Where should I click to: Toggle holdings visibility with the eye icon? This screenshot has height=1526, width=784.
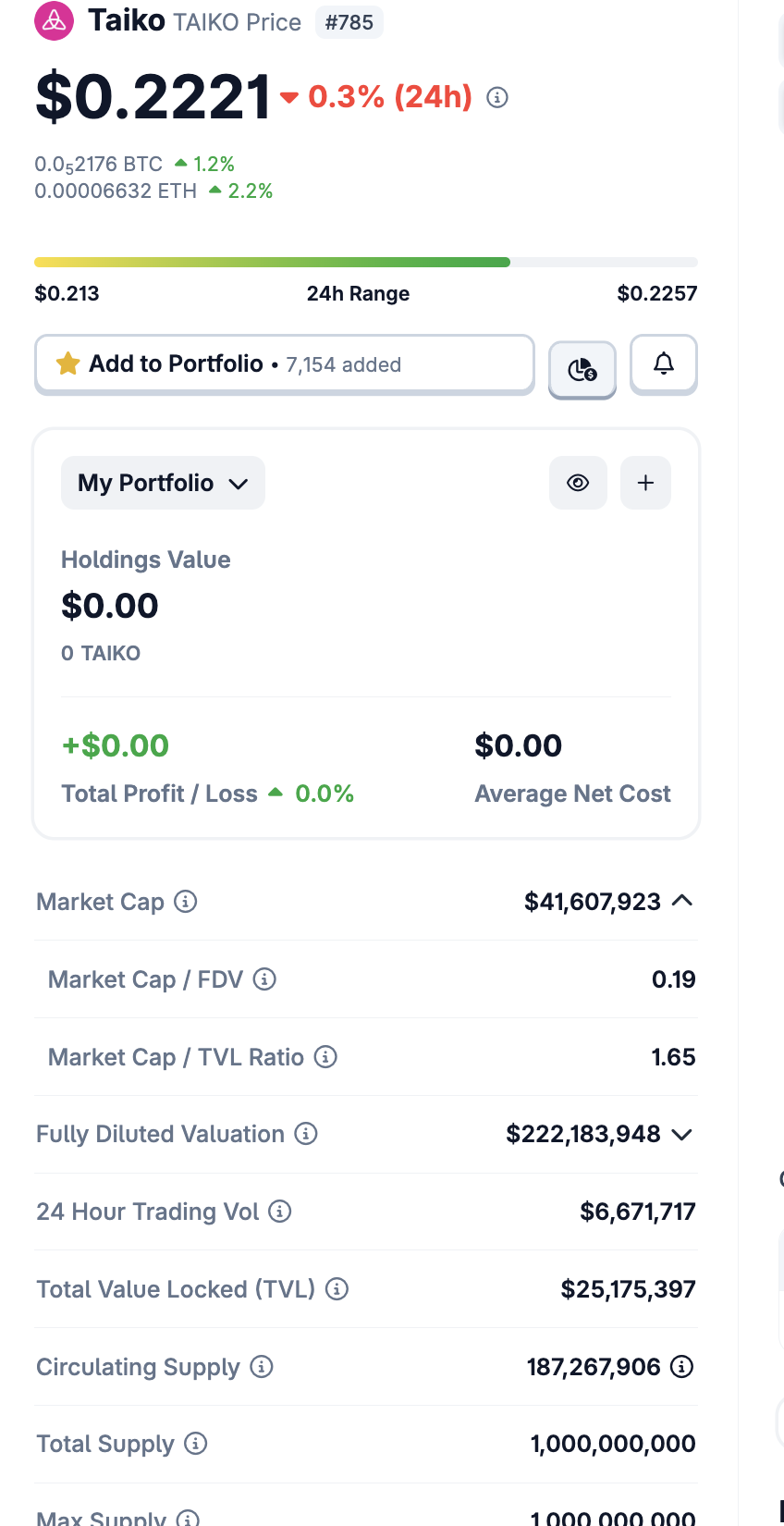578,483
